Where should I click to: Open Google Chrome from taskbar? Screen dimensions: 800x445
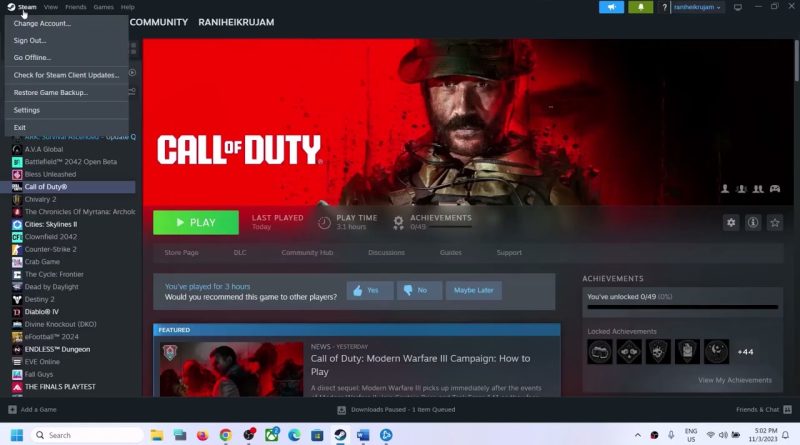point(226,435)
